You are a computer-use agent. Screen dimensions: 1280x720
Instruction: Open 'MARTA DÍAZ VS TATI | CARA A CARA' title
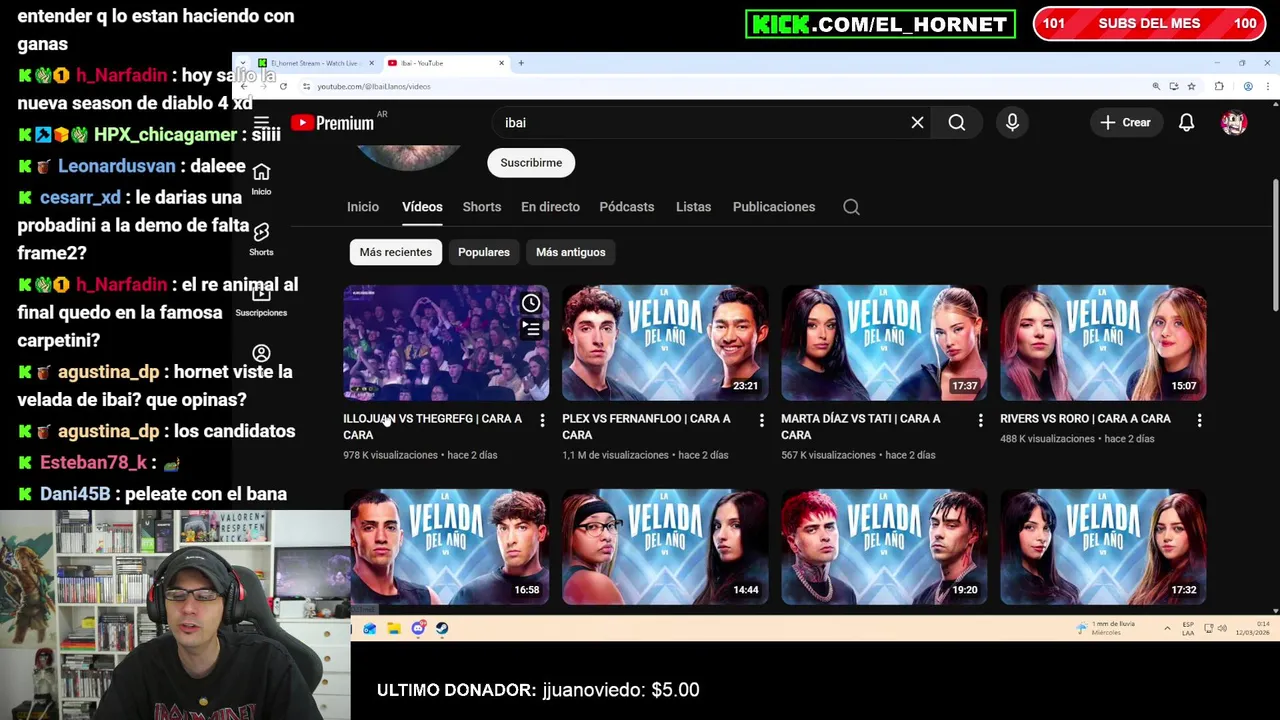pos(861,427)
